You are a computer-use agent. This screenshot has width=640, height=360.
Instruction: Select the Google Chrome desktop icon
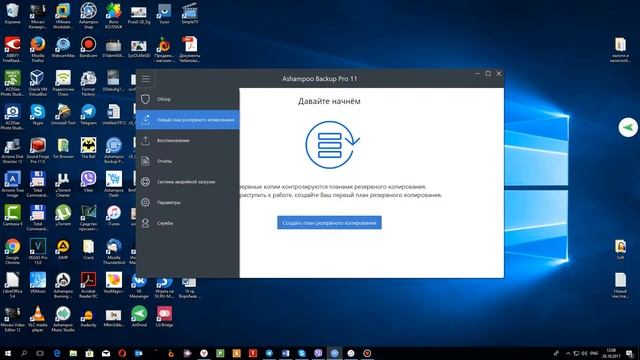[x=12, y=251]
